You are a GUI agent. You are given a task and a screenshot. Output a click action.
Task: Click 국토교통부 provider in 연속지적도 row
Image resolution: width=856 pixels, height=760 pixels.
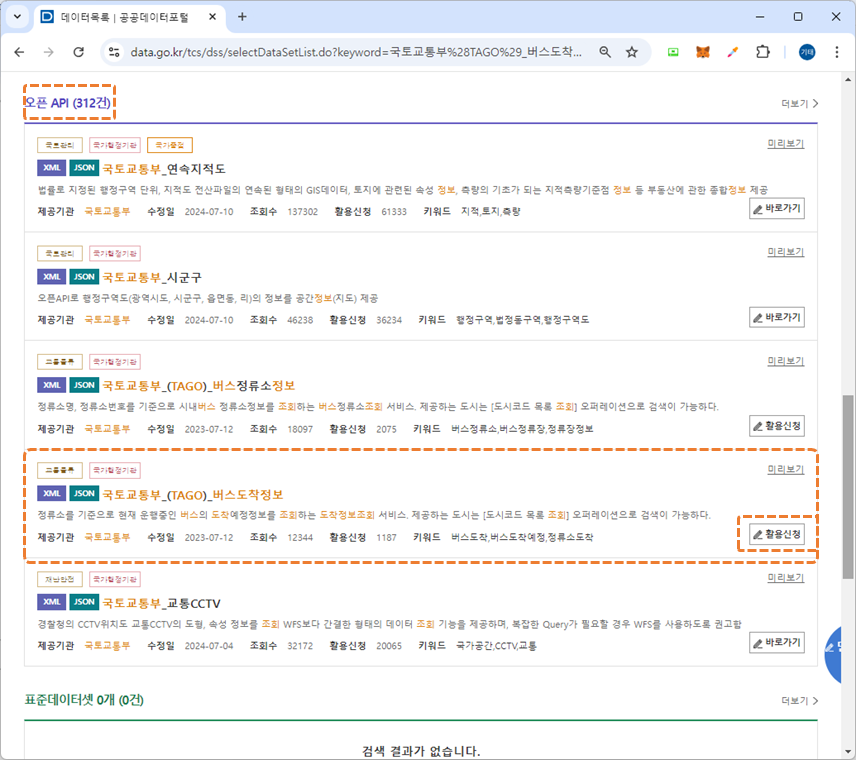click(x=107, y=211)
